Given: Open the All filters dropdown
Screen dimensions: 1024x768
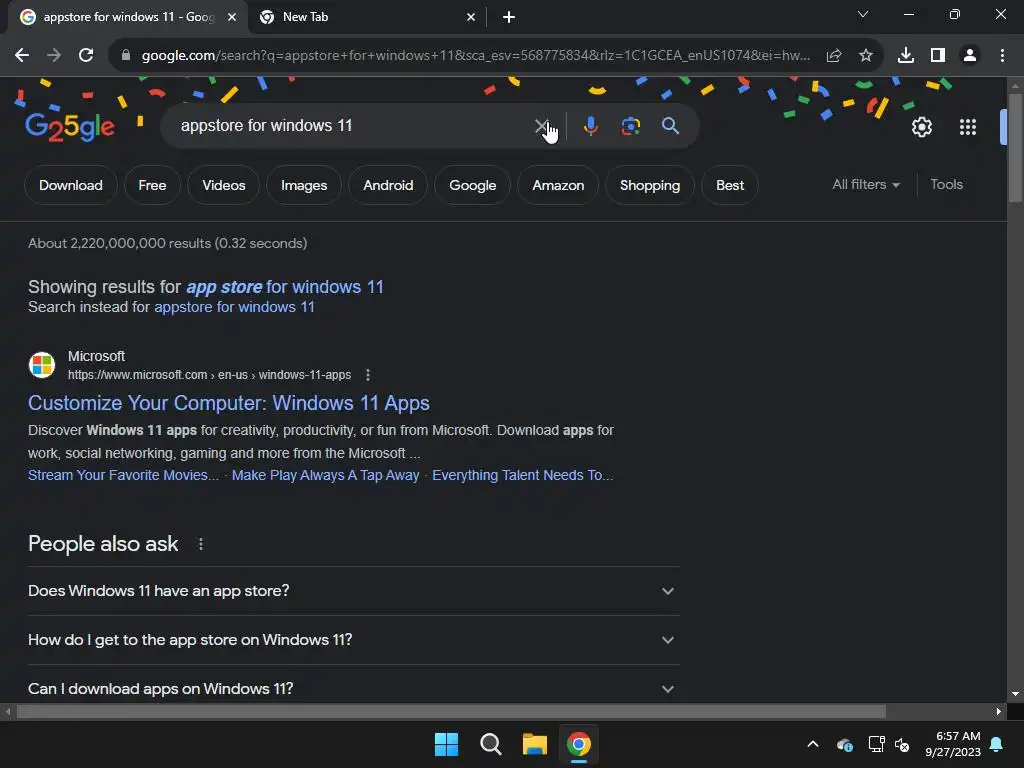Looking at the screenshot, I should [x=865, y=185].
